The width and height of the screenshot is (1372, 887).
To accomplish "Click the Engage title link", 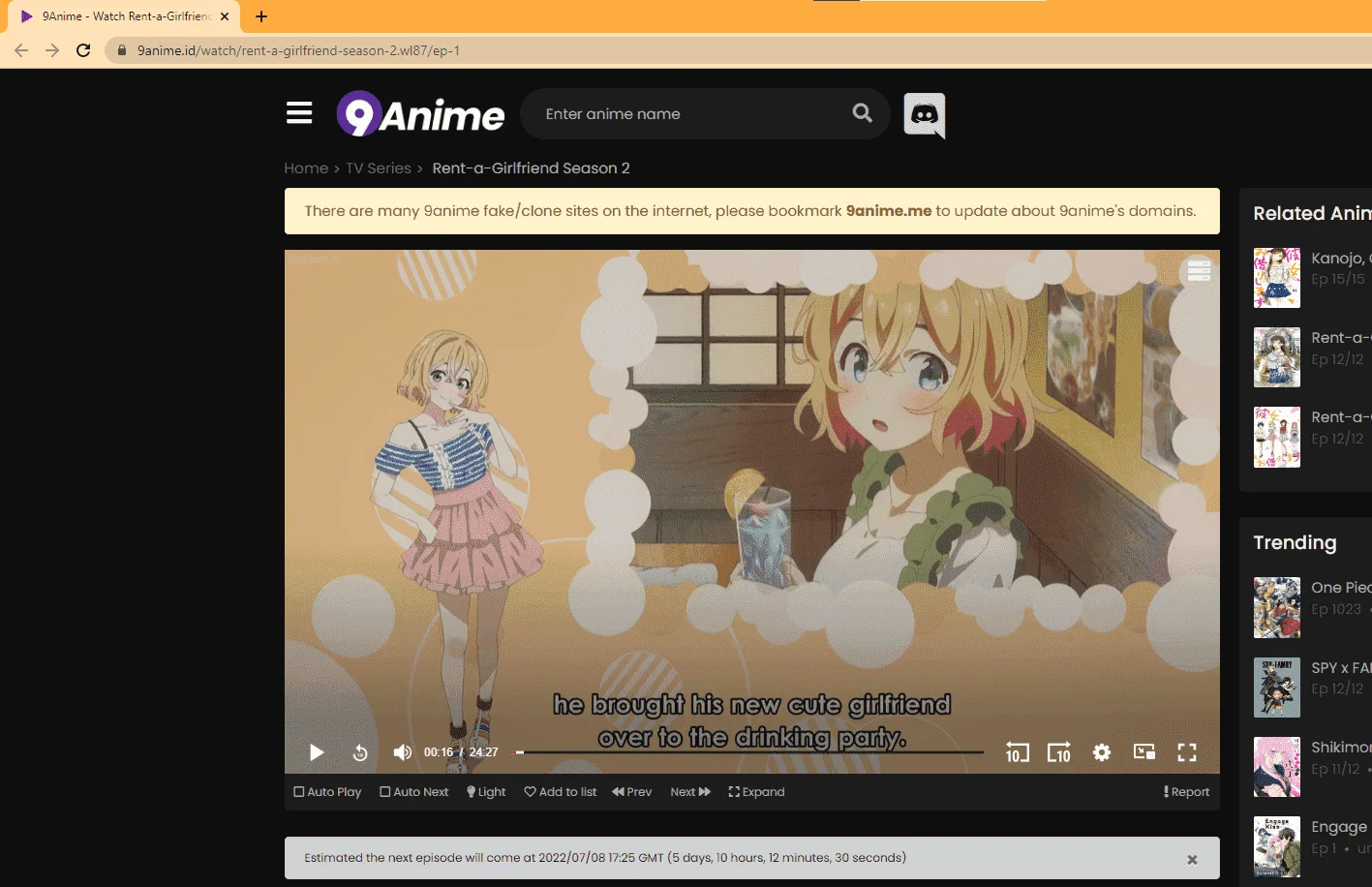I will (1340, 827).
